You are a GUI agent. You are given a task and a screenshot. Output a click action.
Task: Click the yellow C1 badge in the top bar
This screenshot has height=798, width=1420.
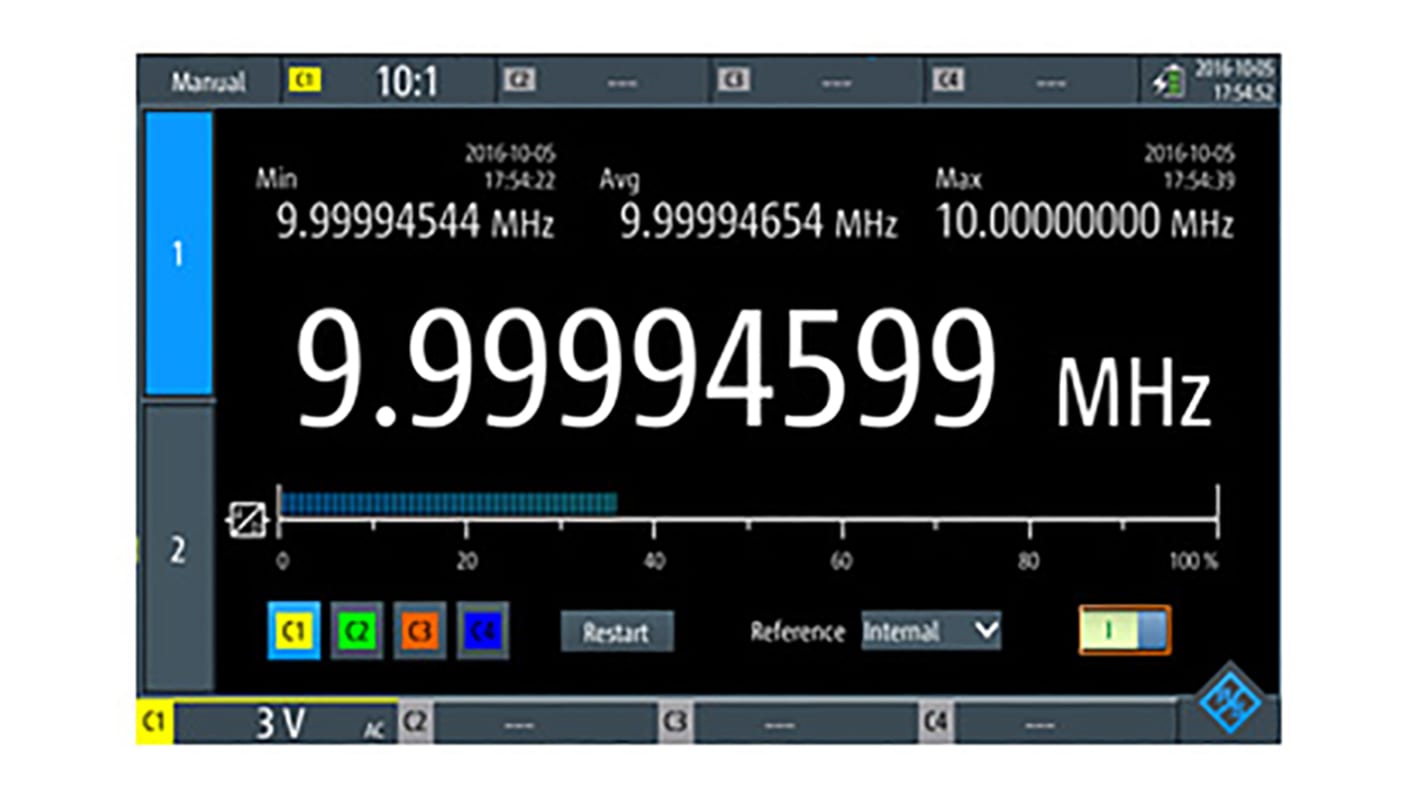[x=305, y=81]
